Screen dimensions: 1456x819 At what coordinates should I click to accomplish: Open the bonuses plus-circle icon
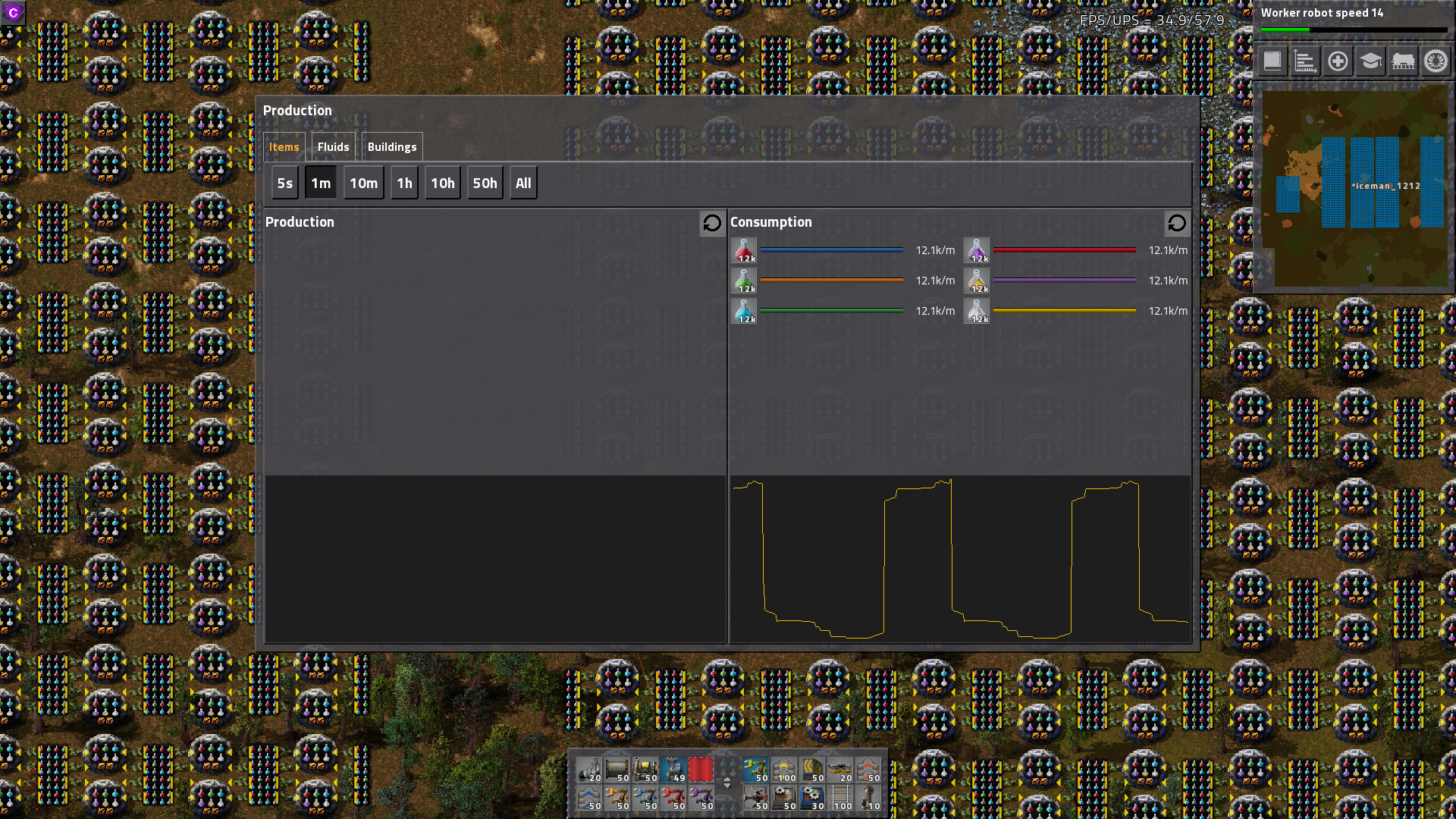tap(1338, 61)
